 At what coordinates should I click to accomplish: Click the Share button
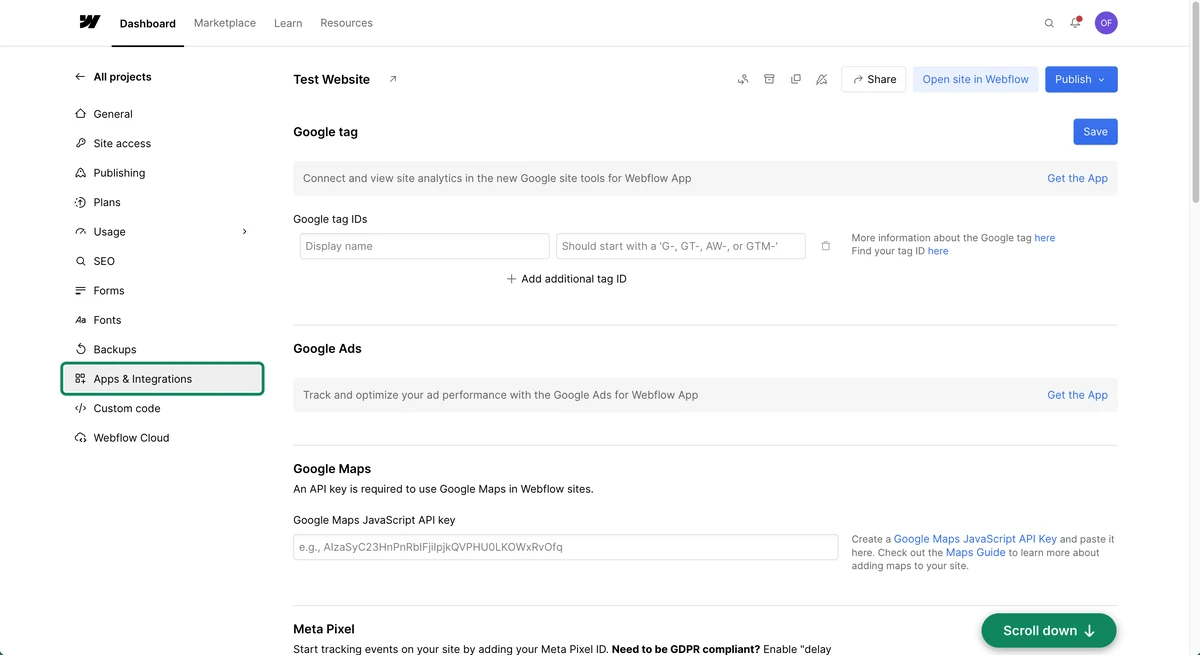(x=874, y=79)
